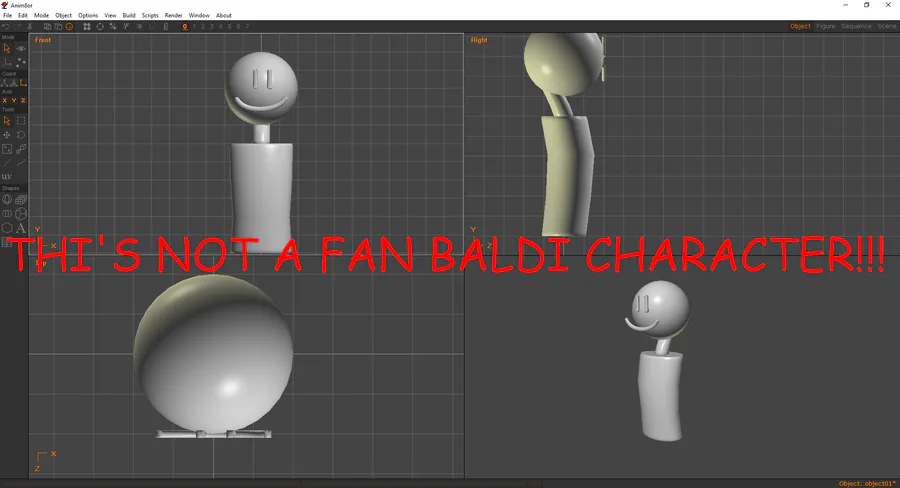Image resolution: width=900 pixels, height=488 pixels.
Task: Open the About menu
Action: coord(224,16)
